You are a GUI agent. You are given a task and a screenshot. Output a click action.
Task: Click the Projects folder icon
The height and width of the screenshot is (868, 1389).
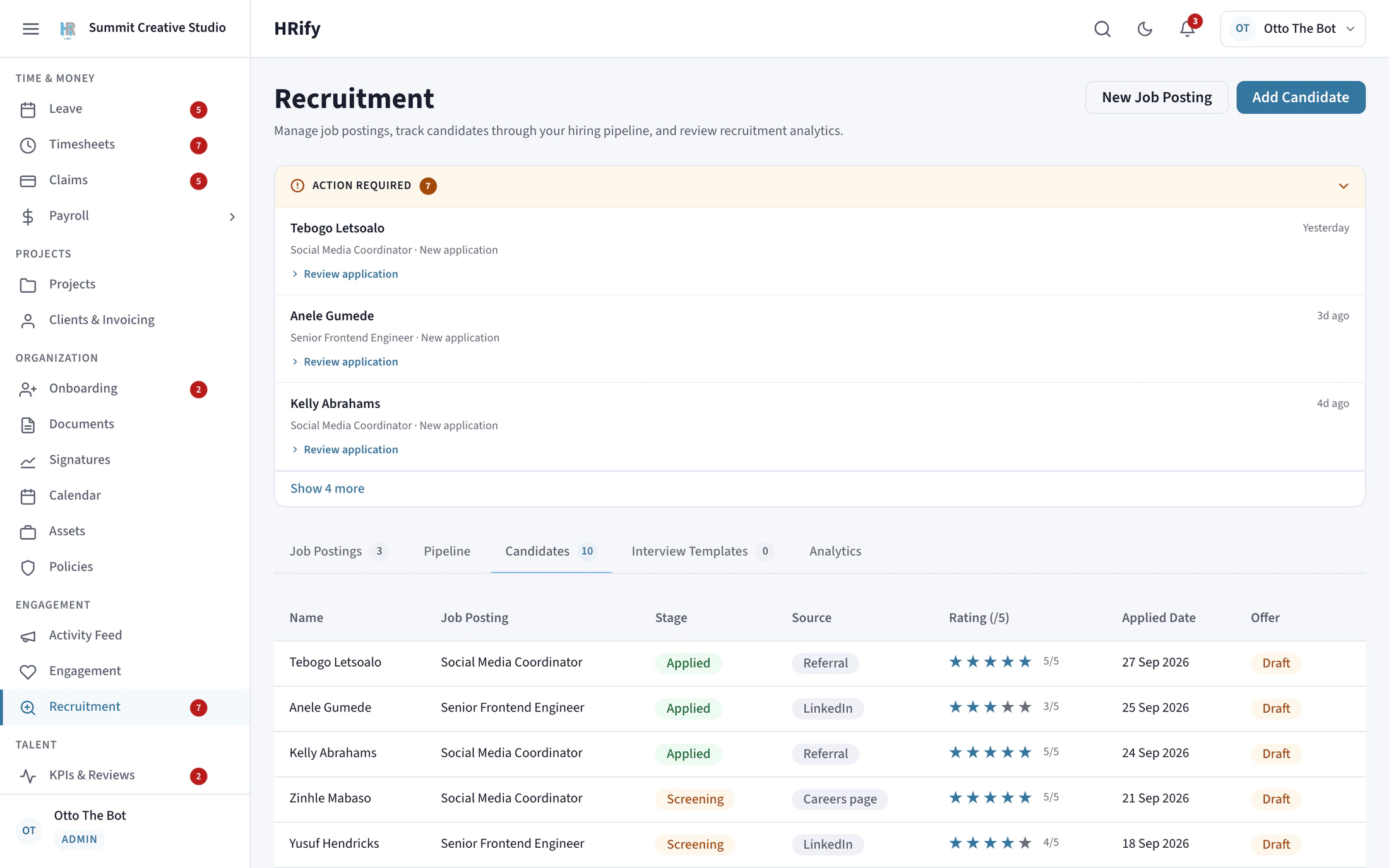tap(28, 285)
